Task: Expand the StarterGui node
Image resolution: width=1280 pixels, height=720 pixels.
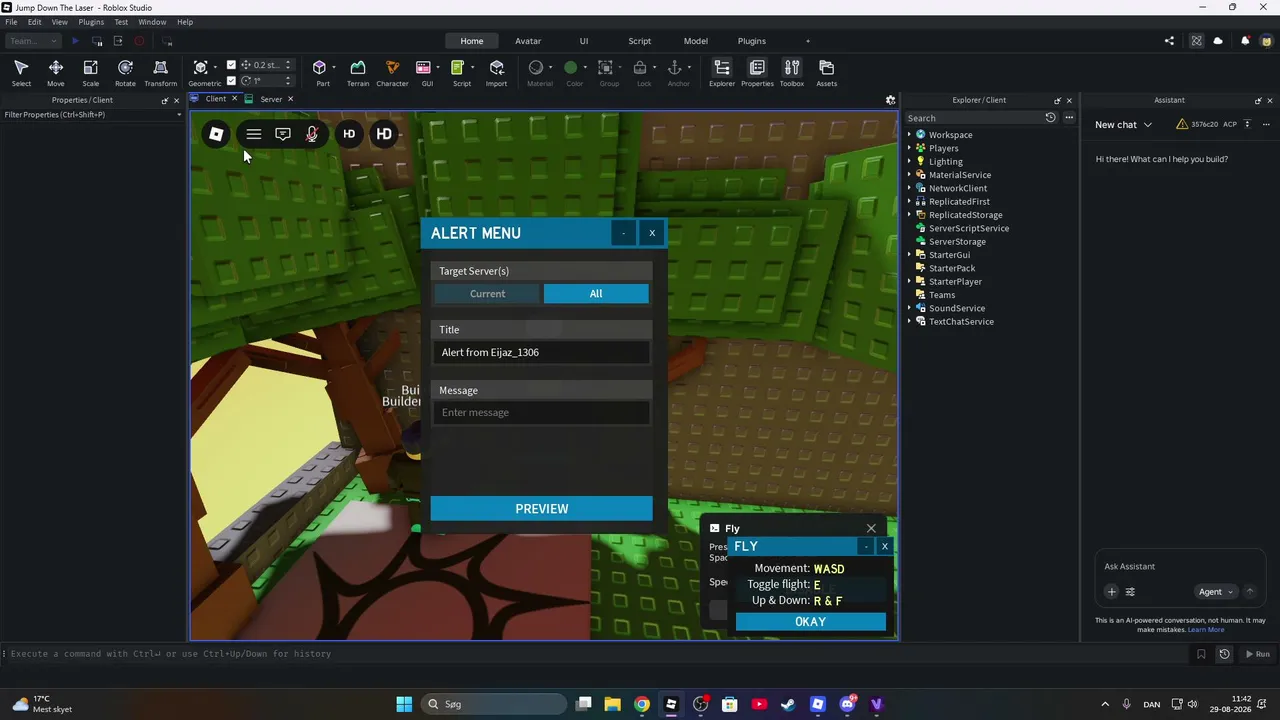Action: 909,255
